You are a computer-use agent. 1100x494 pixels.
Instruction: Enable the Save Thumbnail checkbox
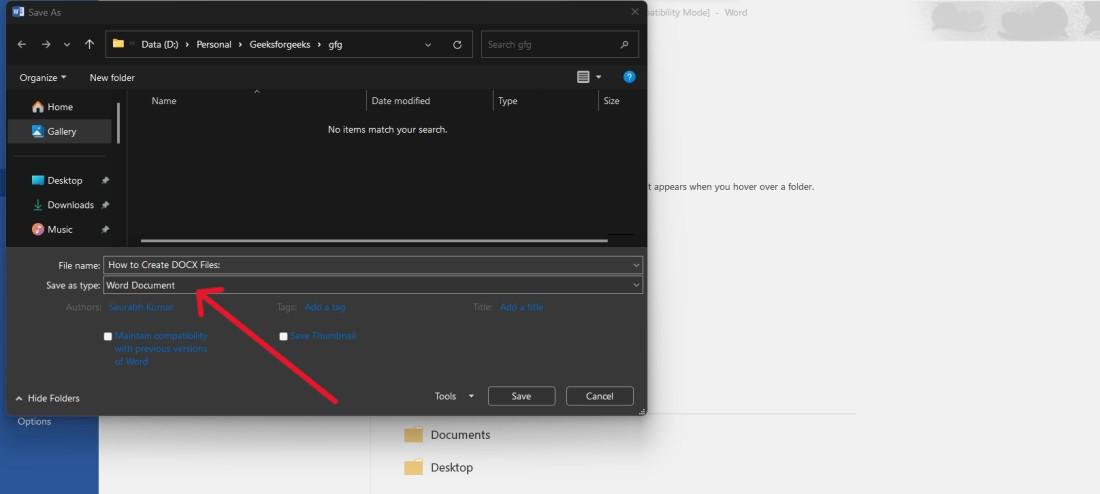[283, 337]
